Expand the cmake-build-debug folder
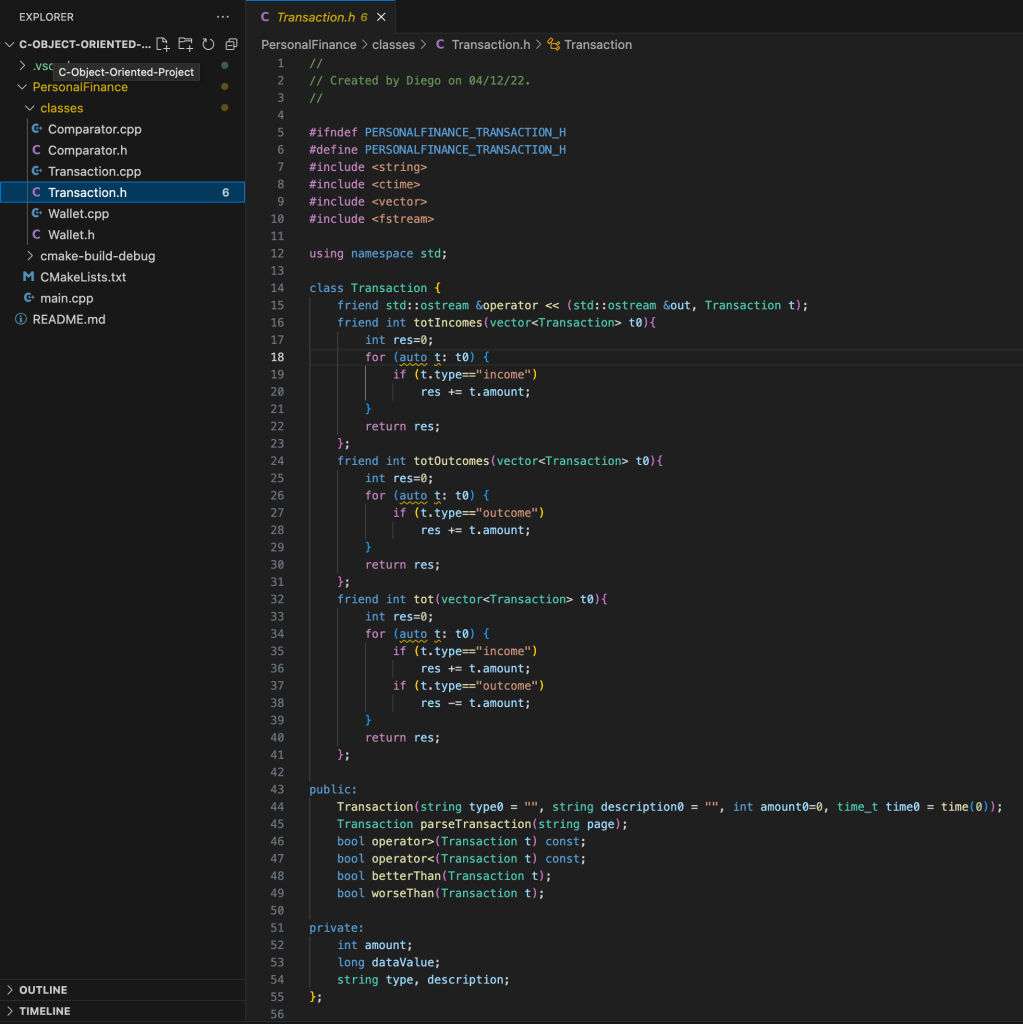The image size is (1023, 1024). pos(97,256)
